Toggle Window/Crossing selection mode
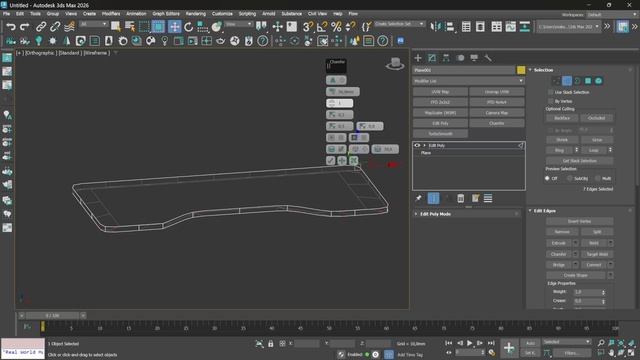 (x=158, y=27)
